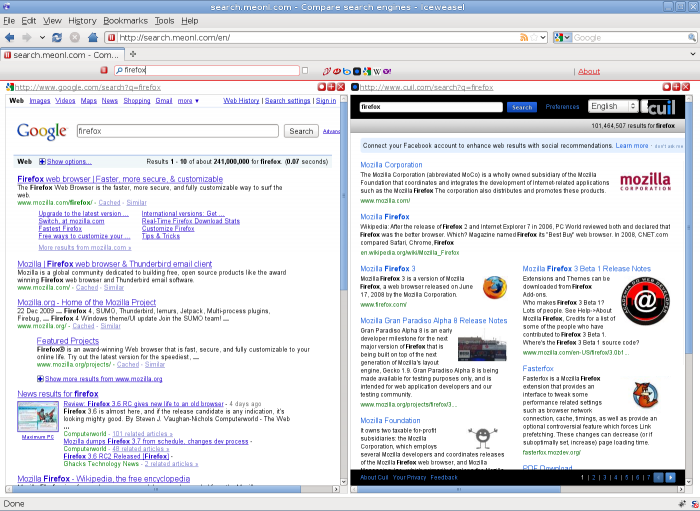This screenshot has height=511, width=700.
Task: Click the Google pane vertical scrollbar
Action: [x=344, y=290]
